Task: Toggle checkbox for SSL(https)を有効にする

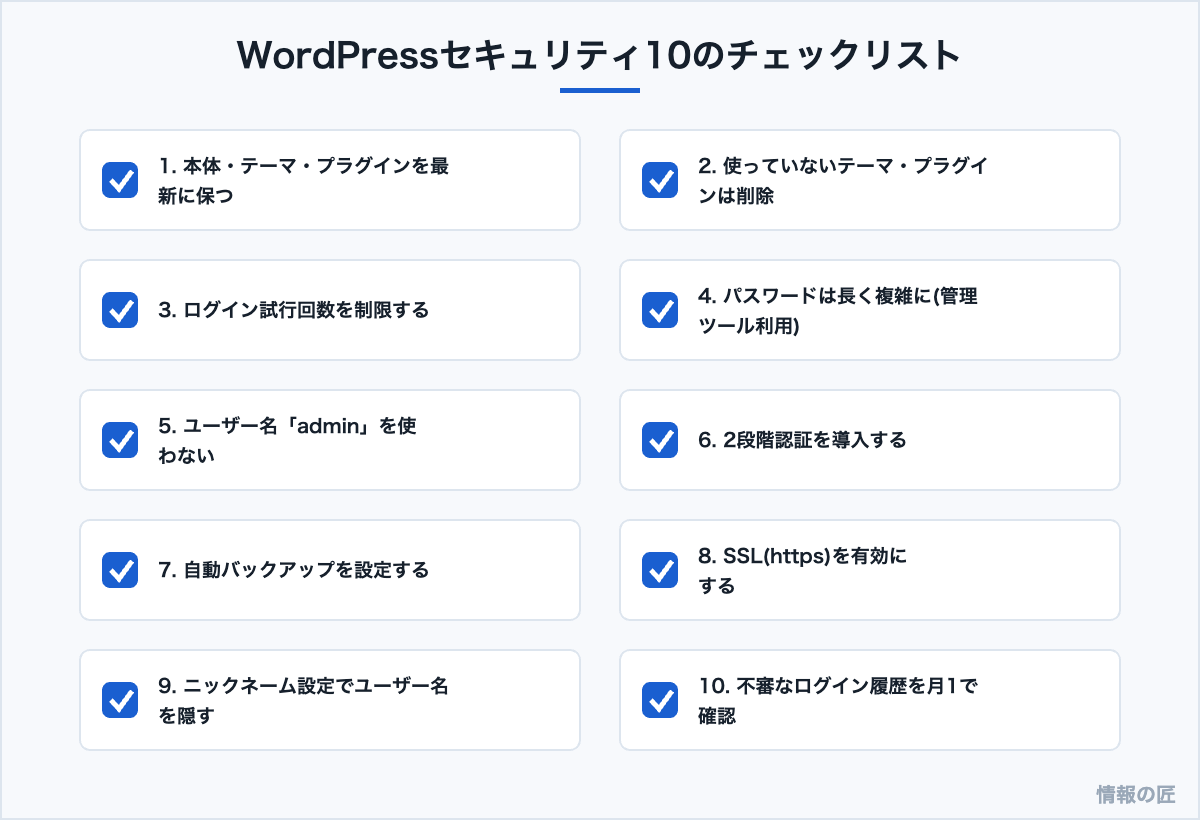Action: 660,570
